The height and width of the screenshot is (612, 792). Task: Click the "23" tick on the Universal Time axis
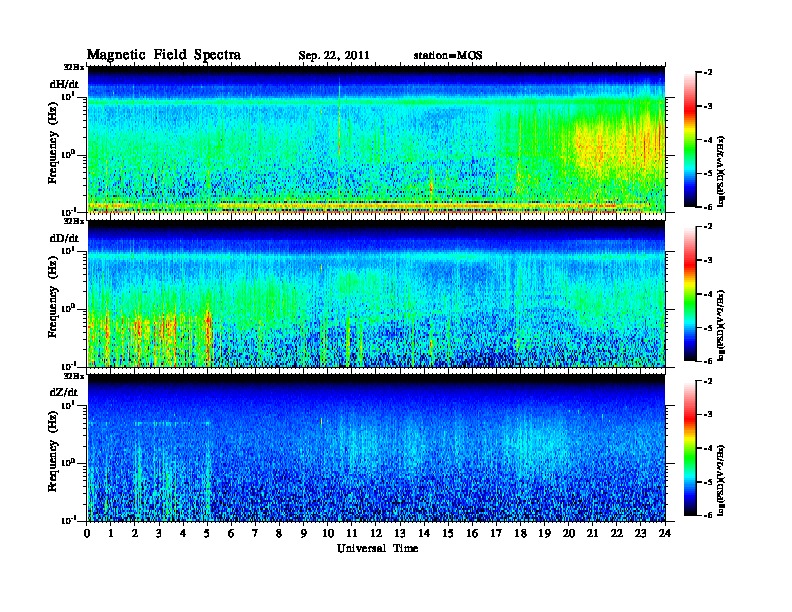pyautogui.click(x=641, y=533)
